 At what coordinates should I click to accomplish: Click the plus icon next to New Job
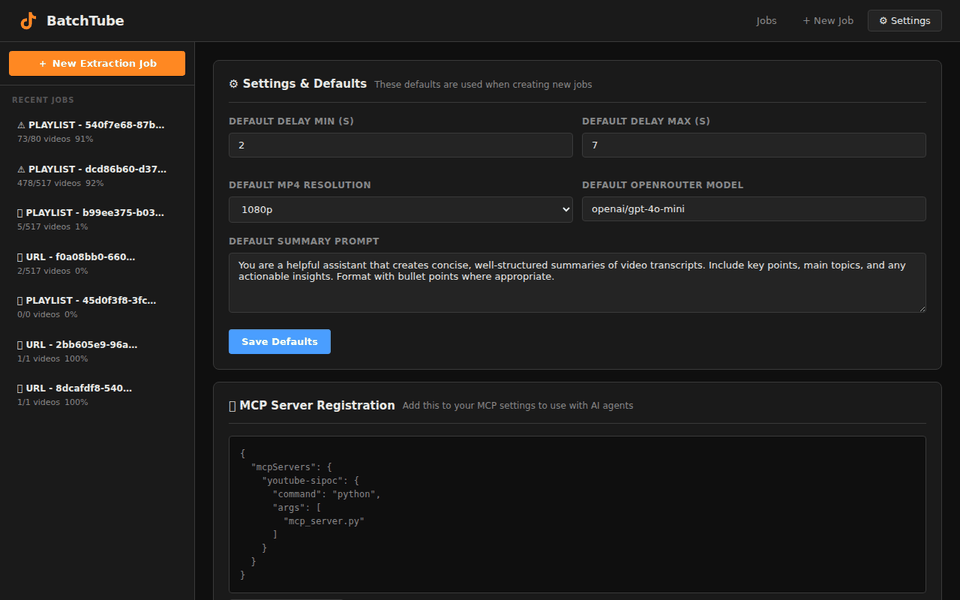(805, 20)
